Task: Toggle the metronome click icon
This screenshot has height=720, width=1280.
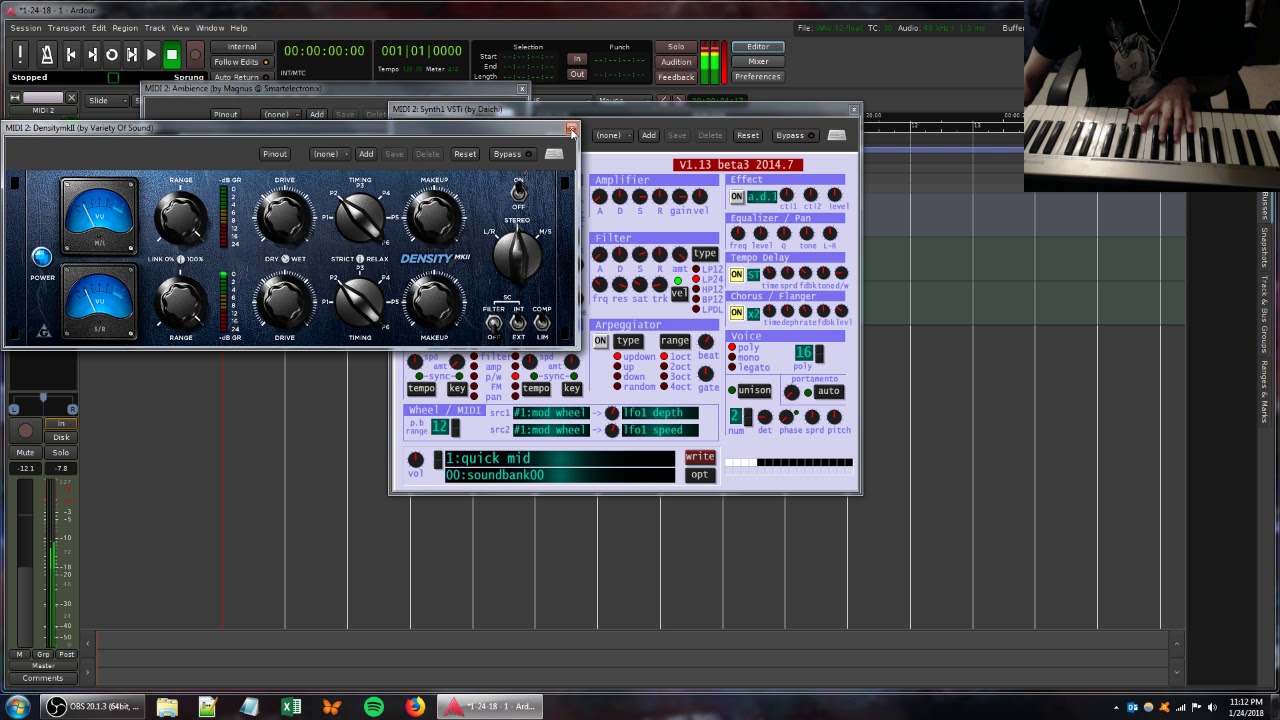Action: 46,55
